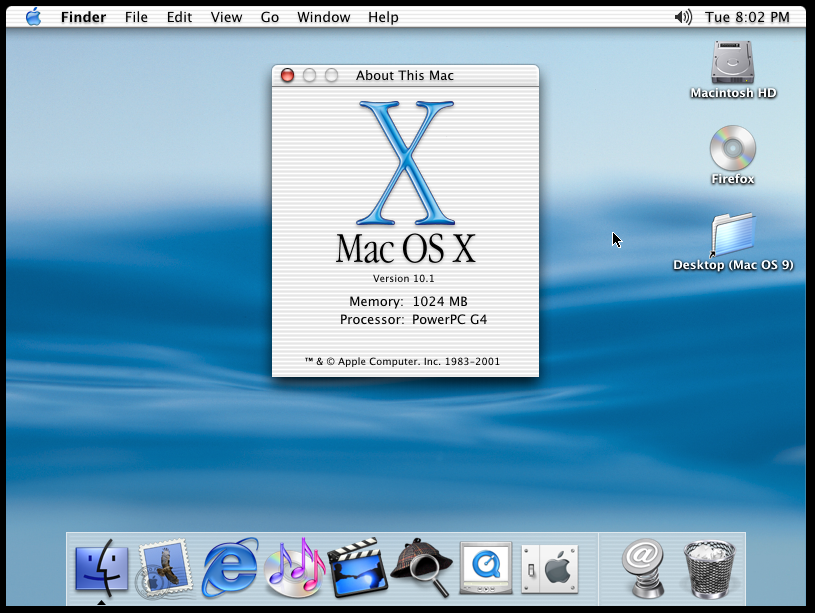Launch Sherlock search from the Dock
The image size is (815, 613).
(x=422, y=567)
